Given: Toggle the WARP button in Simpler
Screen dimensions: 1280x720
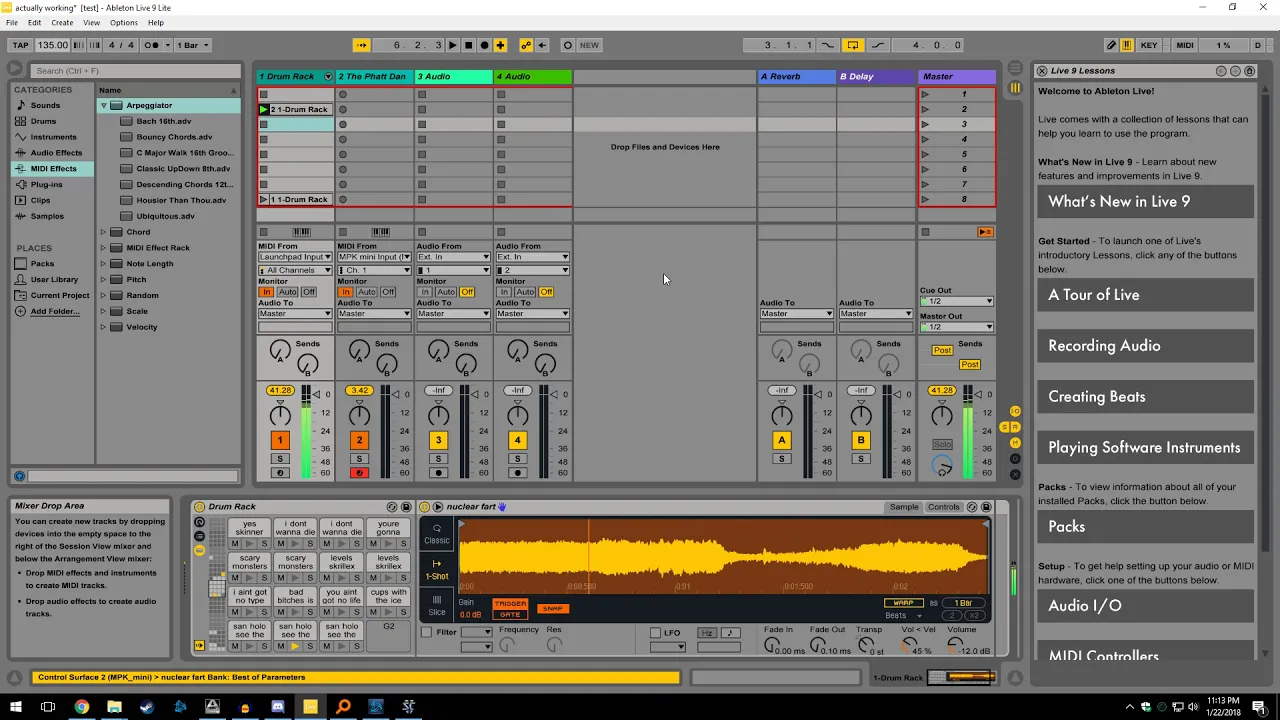Looking at the screenshot, I should pos(903,603).
